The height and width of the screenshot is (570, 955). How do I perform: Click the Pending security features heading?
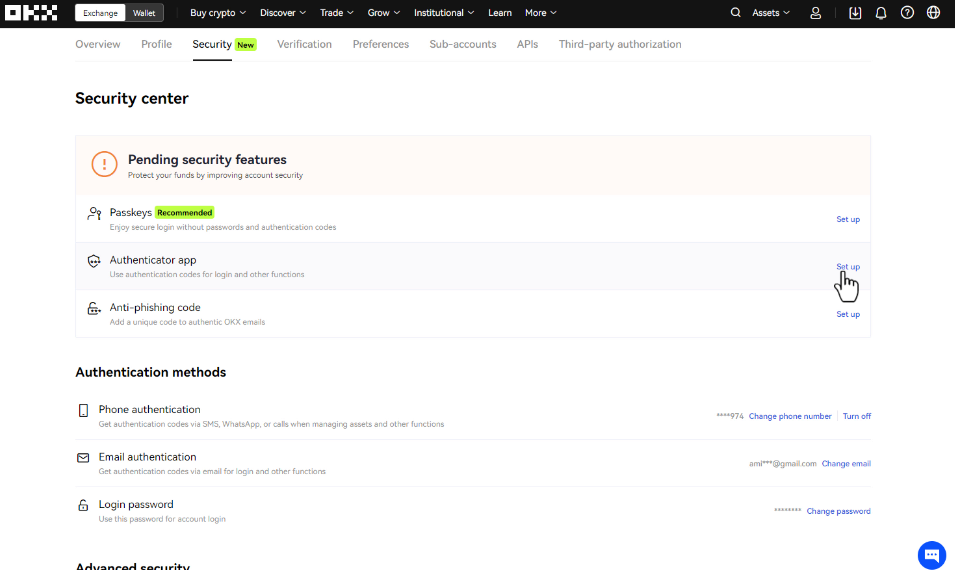(207, 160)
